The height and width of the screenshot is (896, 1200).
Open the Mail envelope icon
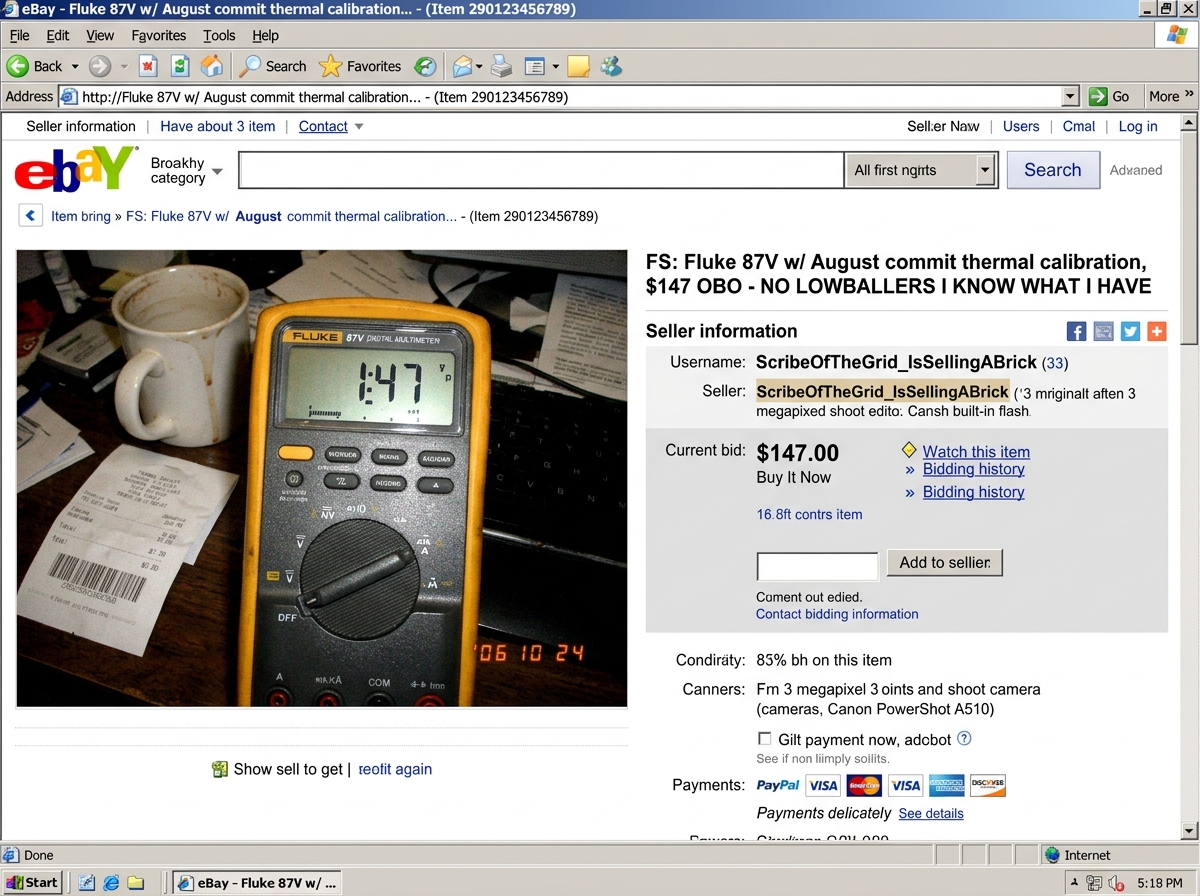click(461, 66)
